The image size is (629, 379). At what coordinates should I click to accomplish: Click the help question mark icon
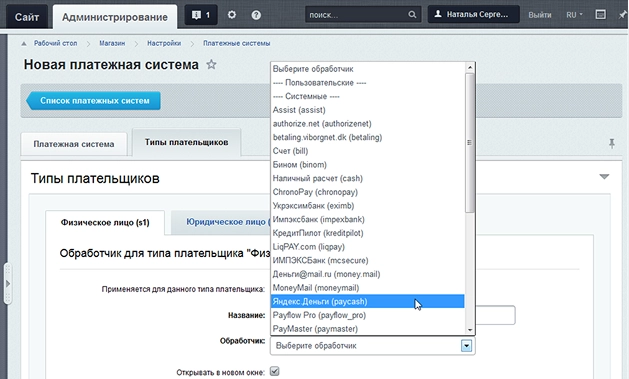256,15
